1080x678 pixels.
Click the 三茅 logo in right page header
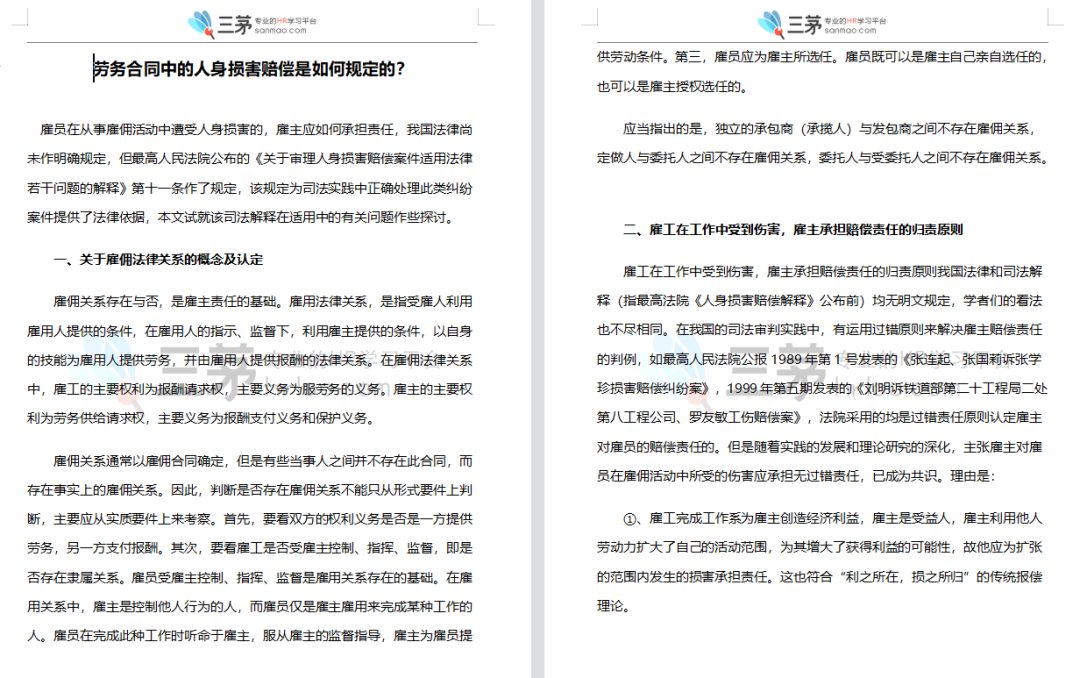[822, 24]
